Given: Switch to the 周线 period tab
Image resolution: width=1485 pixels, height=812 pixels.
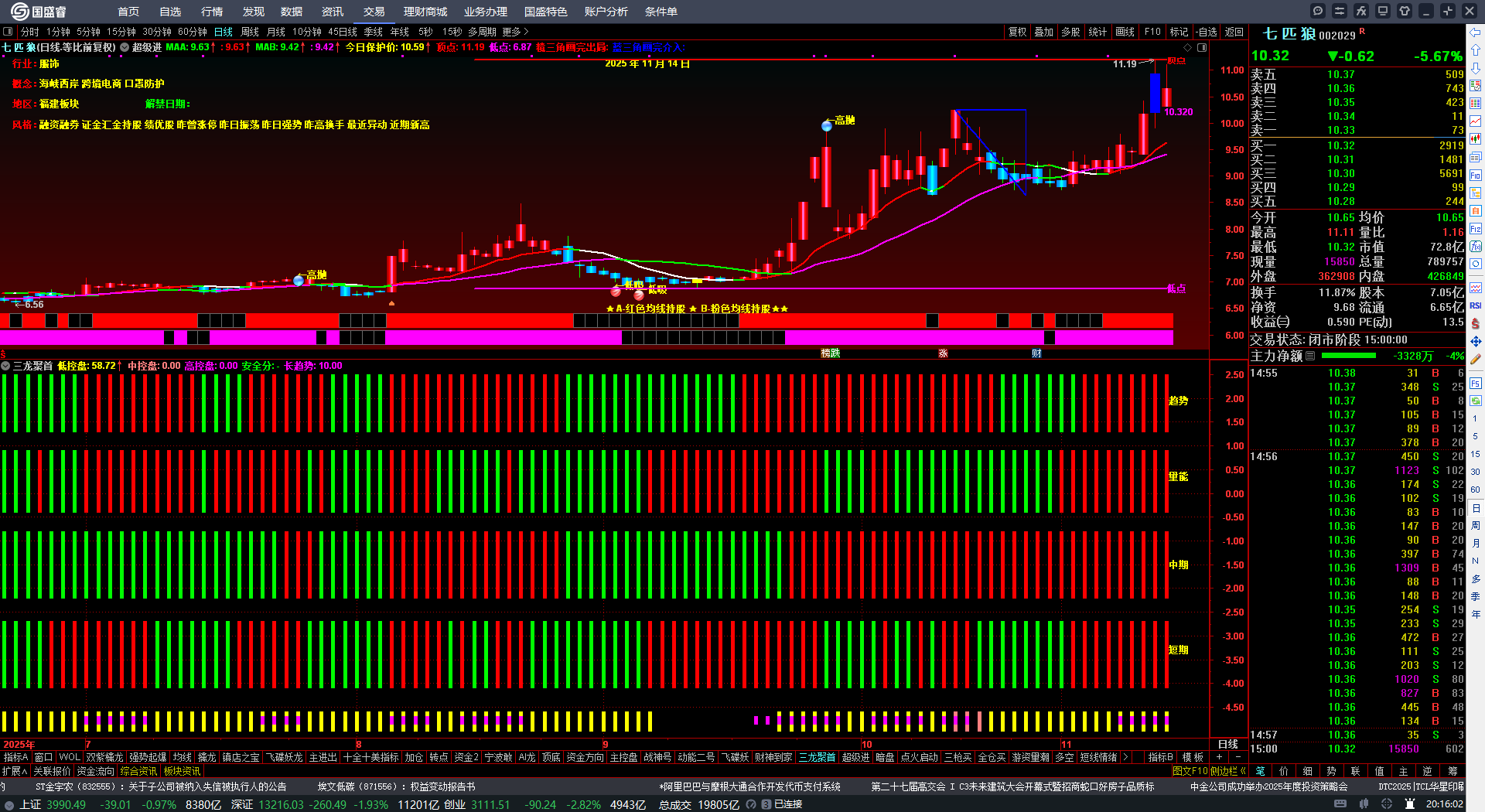Looking at the screenshot, I should pyautogui.click(x=250, y=32).
